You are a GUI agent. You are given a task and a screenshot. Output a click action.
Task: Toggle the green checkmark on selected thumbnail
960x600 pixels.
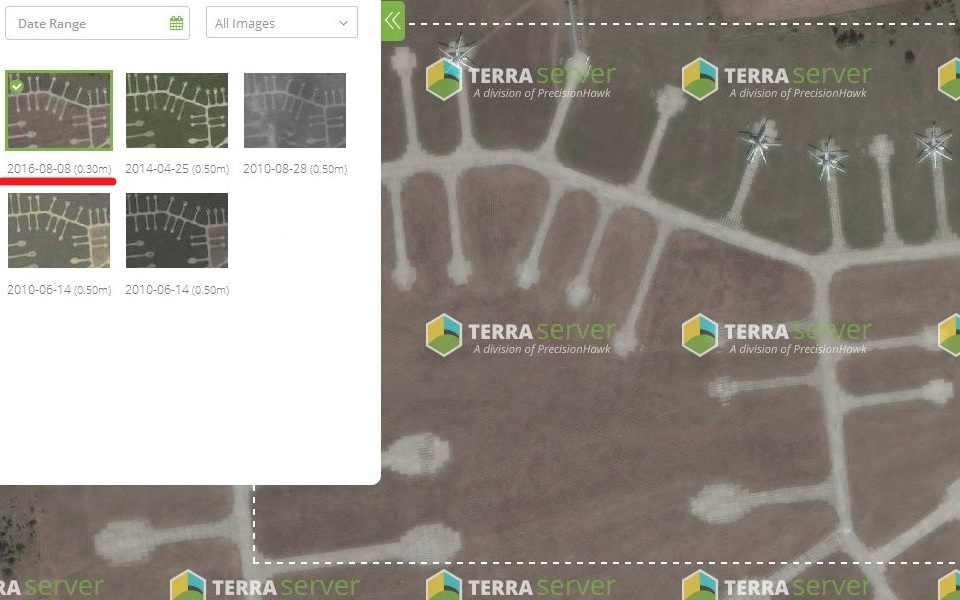pyautogui.click(x=17, y=86)
